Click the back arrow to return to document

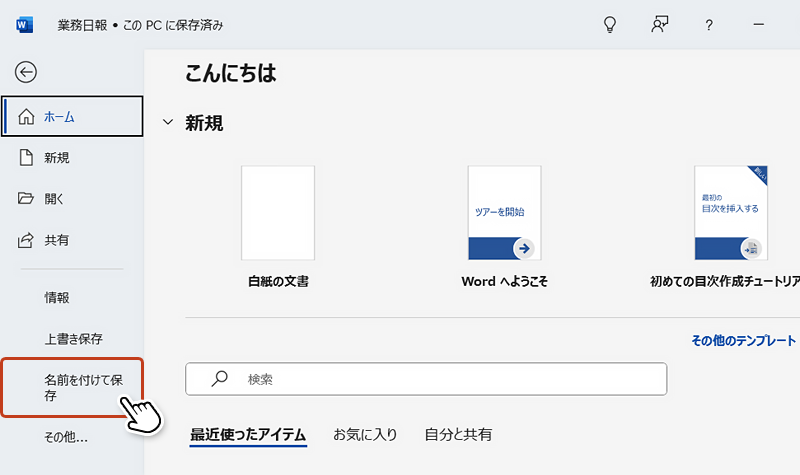(26, 72)
